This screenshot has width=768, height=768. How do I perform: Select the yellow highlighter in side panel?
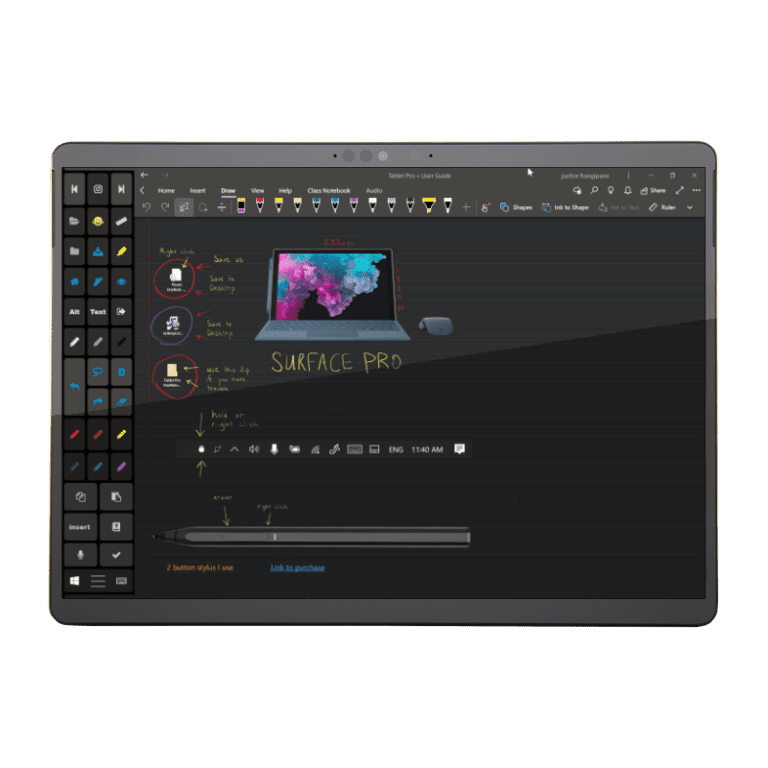[121, 251]
